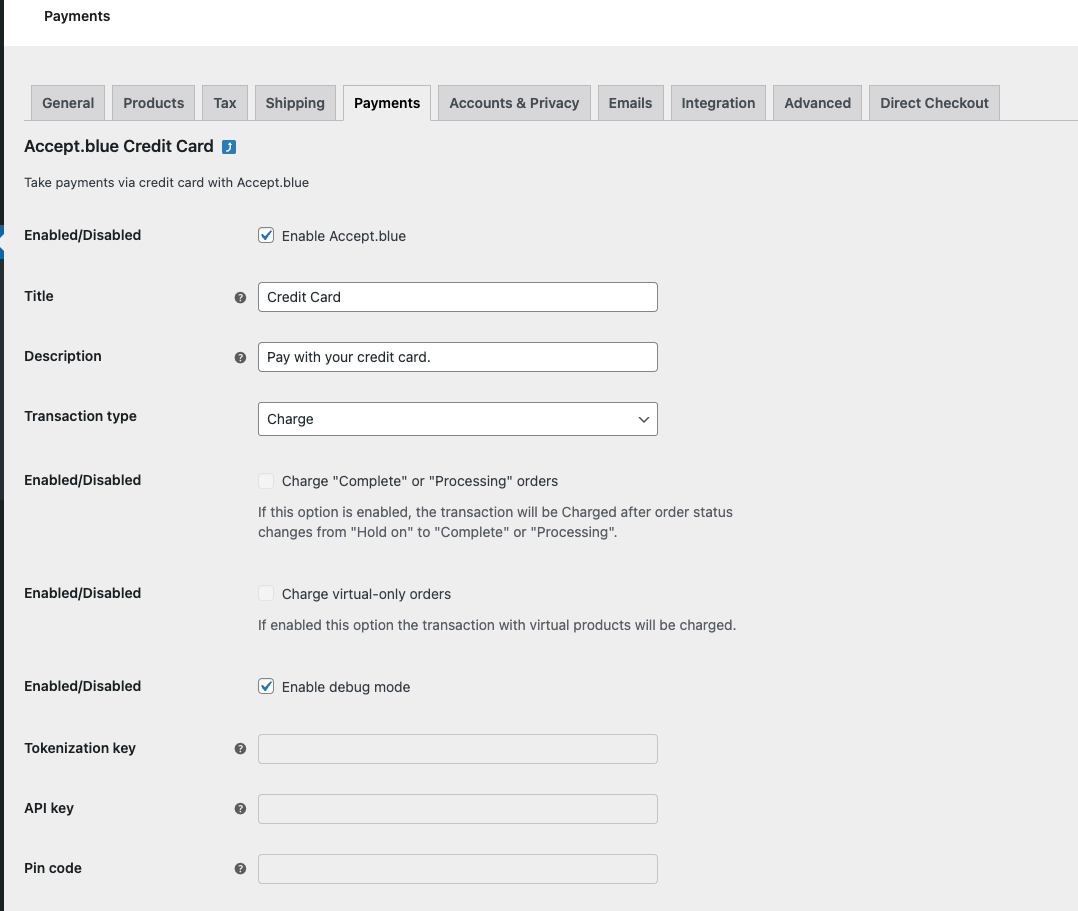This screenshot has height=911, width=1078.
Task: Go to the Emails settings tab
Action: 630,102
